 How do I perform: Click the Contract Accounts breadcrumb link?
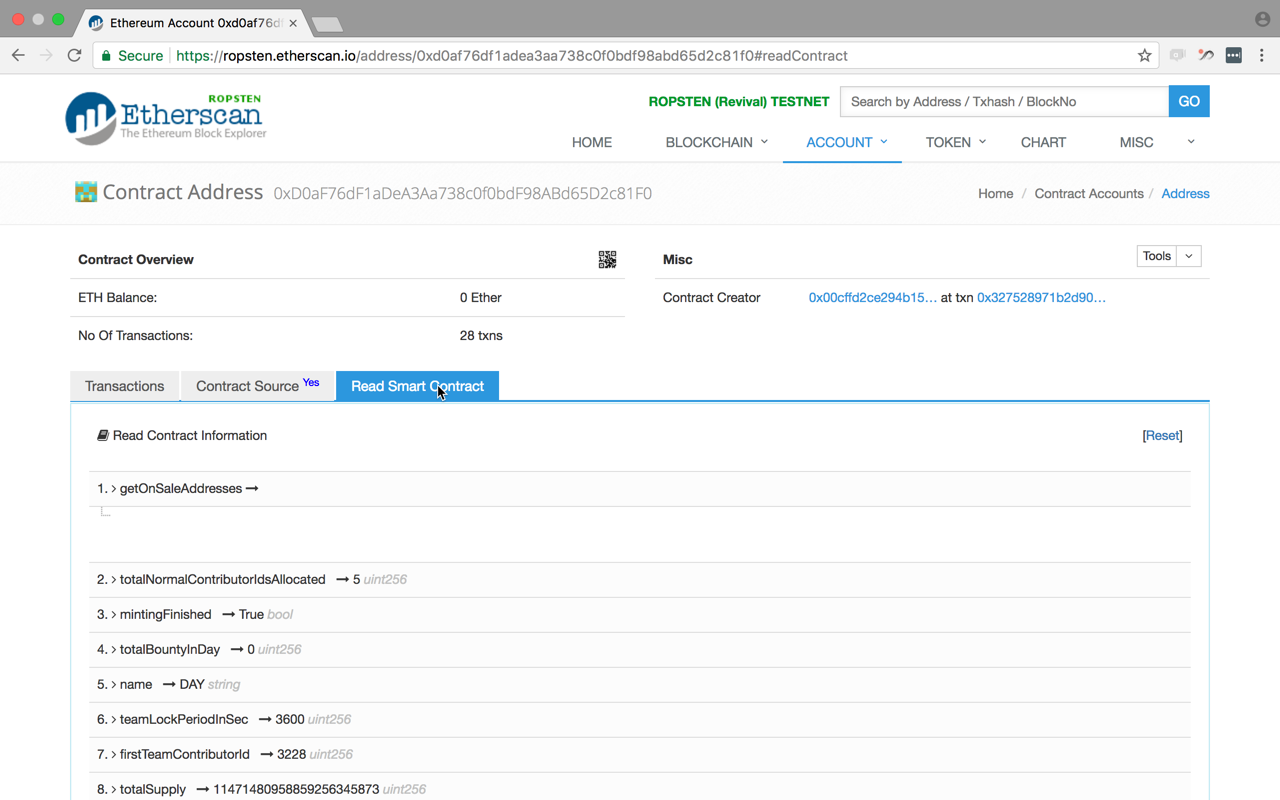[x=1089, y=194]
